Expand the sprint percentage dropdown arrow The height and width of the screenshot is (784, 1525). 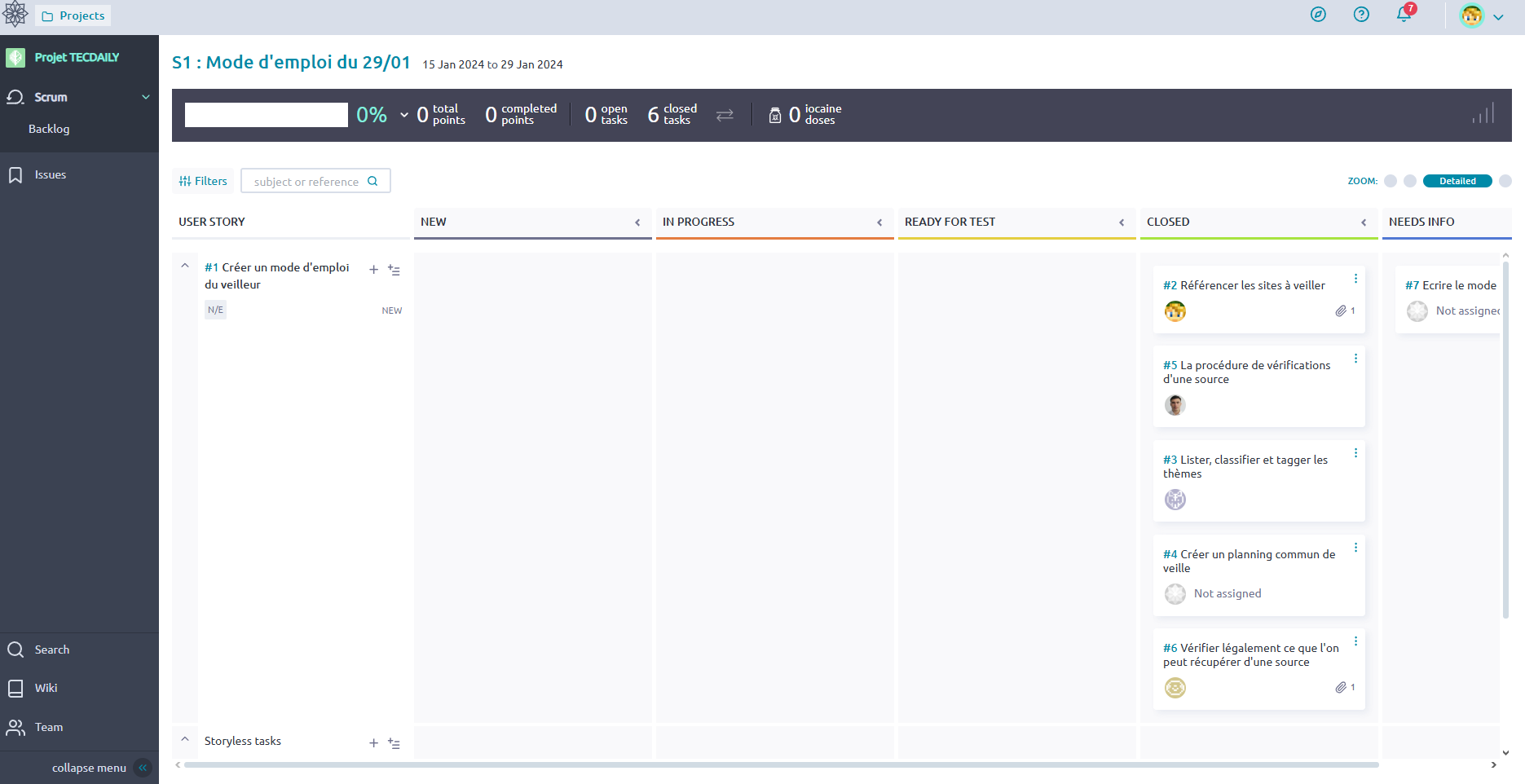pos(404,115)
